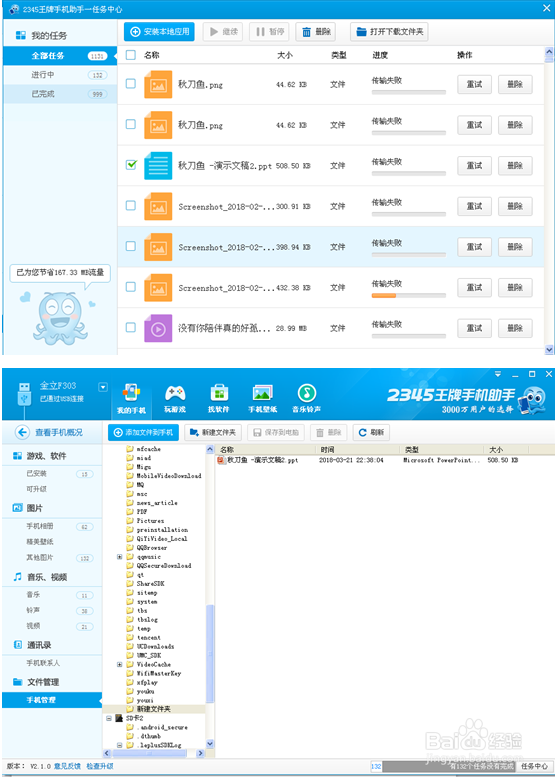Delete the 秋刀鱼 -演示文稿2.ppt task row

pos(515,165)
